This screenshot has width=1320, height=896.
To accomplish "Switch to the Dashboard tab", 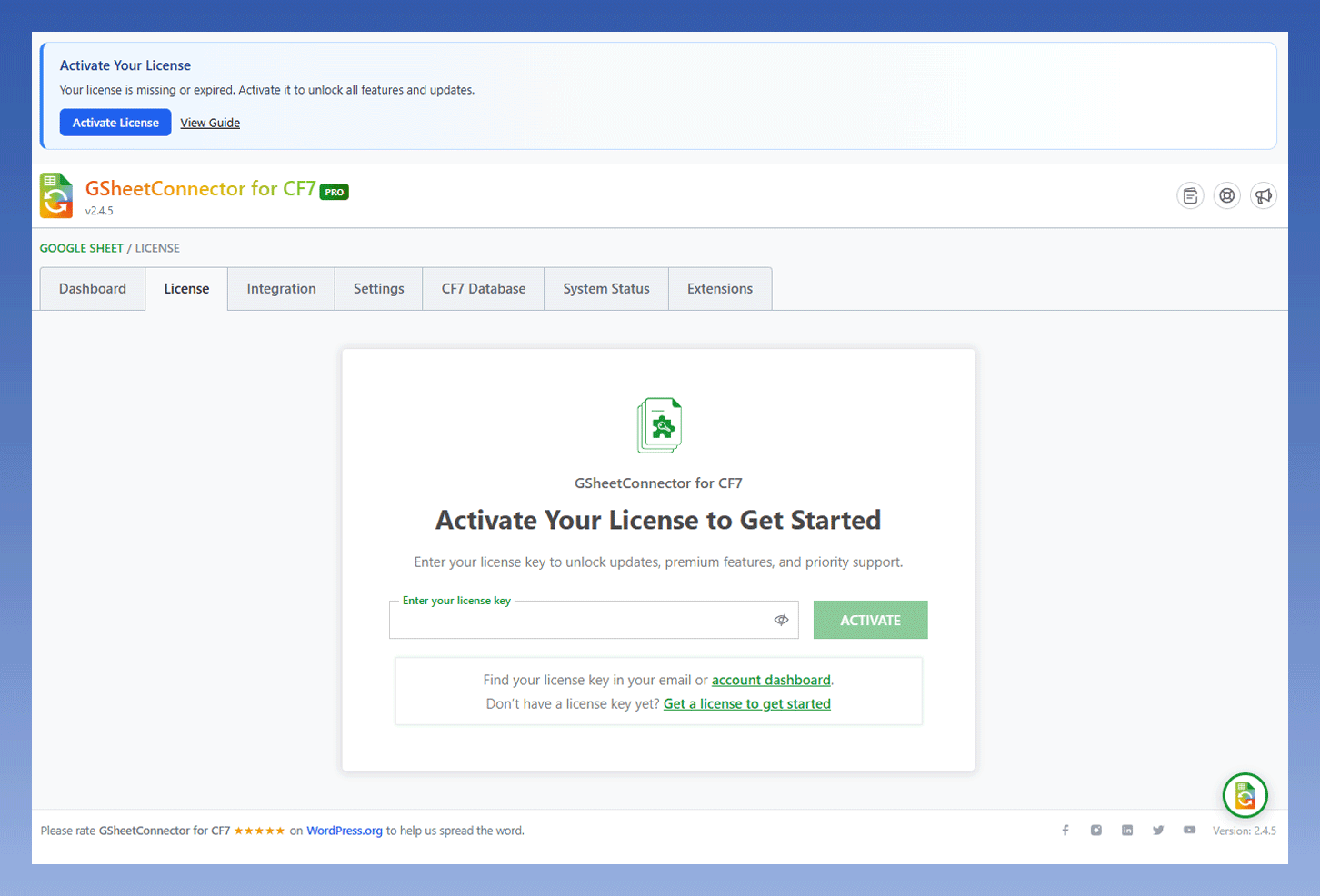I will click(x=93, y=289).
